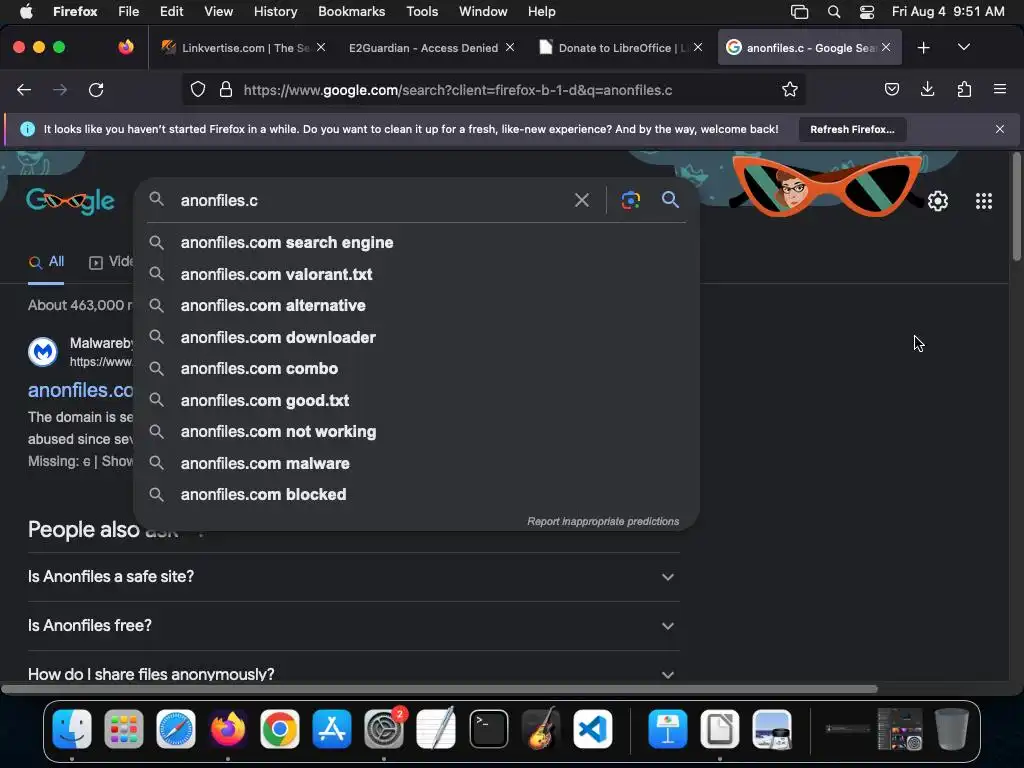Click "Report inappropriate predictions" link

pyautogui.click(x=603, y=521)
